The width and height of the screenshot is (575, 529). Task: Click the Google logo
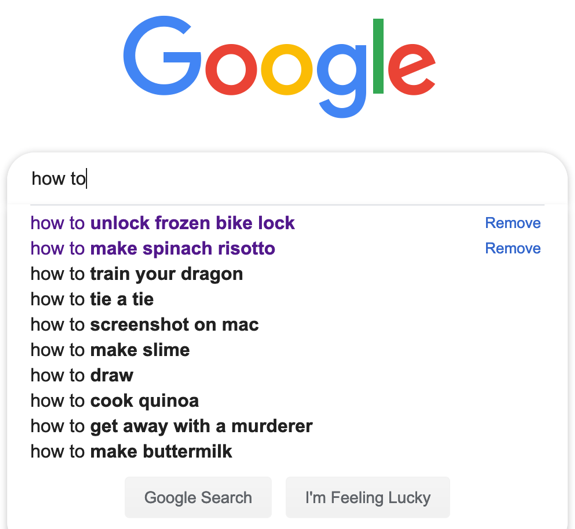279,67
